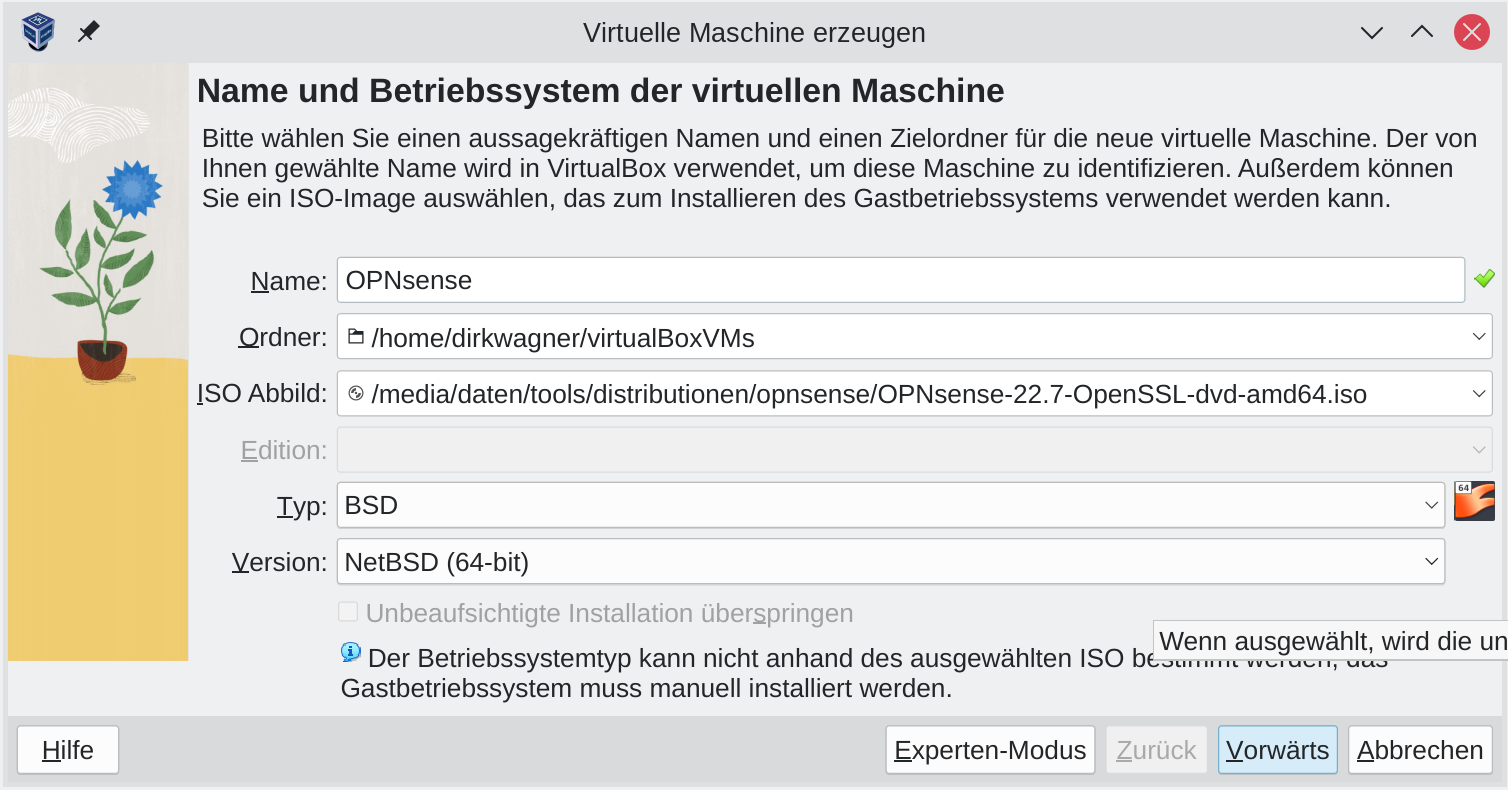Proceed with the Vorwärts button

pyautogui.click(x=1277, y=750)
